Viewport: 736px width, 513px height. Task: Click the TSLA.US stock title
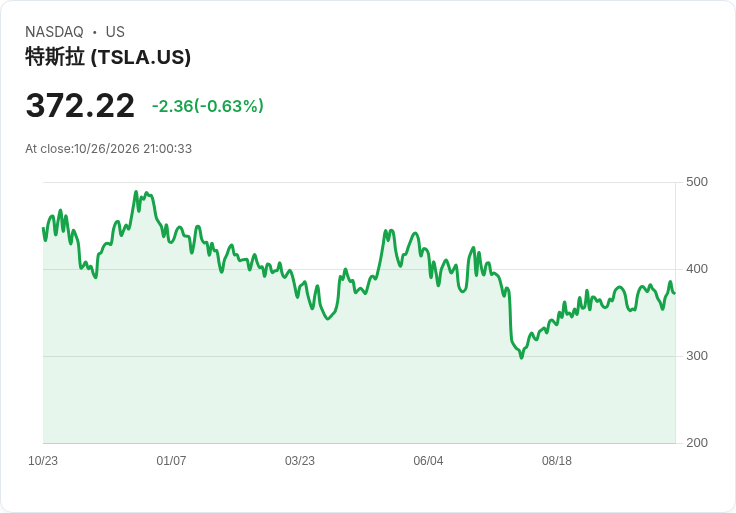pyautogui.click(x=108, y=57)
